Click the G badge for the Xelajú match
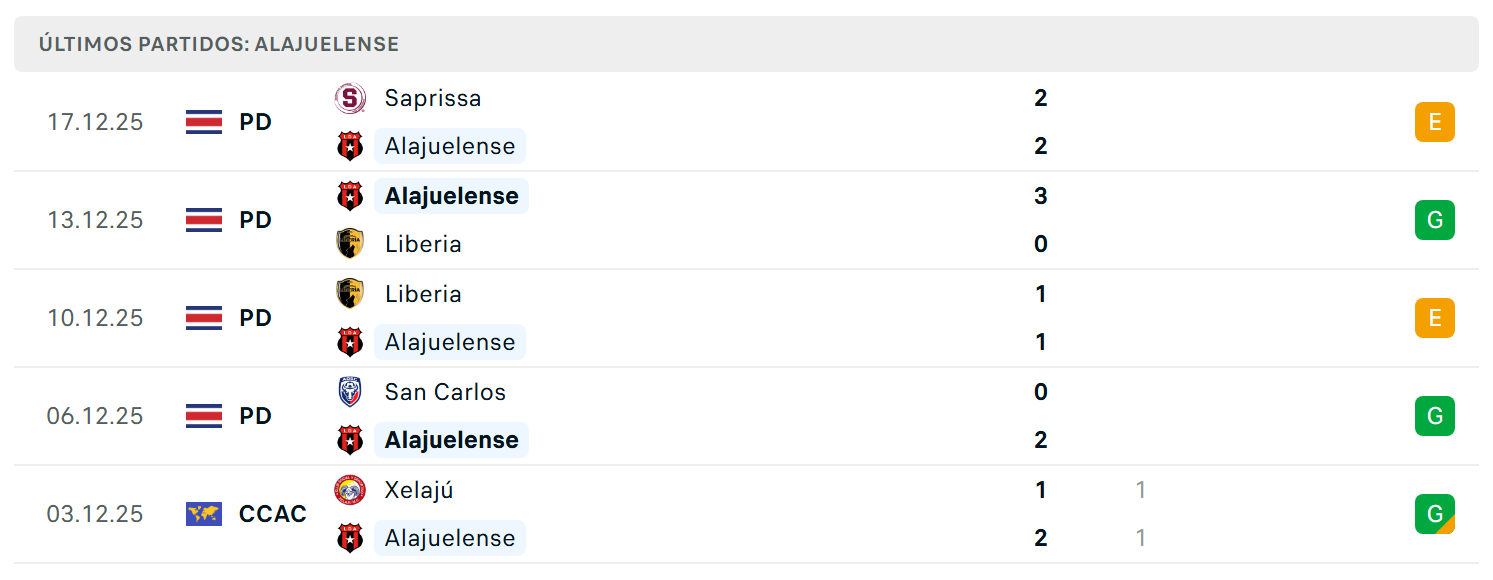Screen dimensions: 1493x580 point(1435,514)
